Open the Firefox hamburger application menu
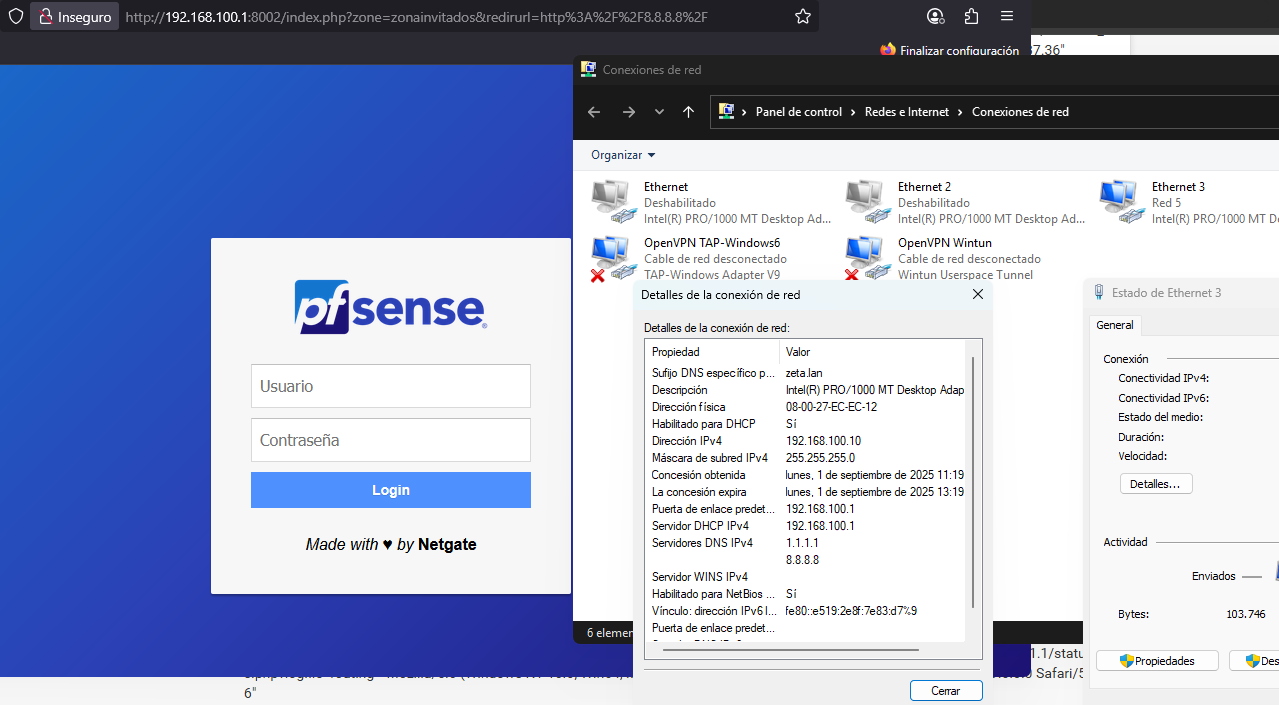 [1007, 16]
